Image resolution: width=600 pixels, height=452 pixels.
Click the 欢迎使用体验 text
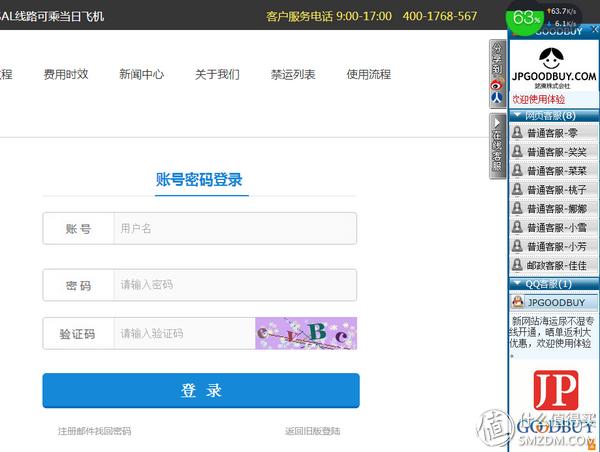(x=539, y=100)
